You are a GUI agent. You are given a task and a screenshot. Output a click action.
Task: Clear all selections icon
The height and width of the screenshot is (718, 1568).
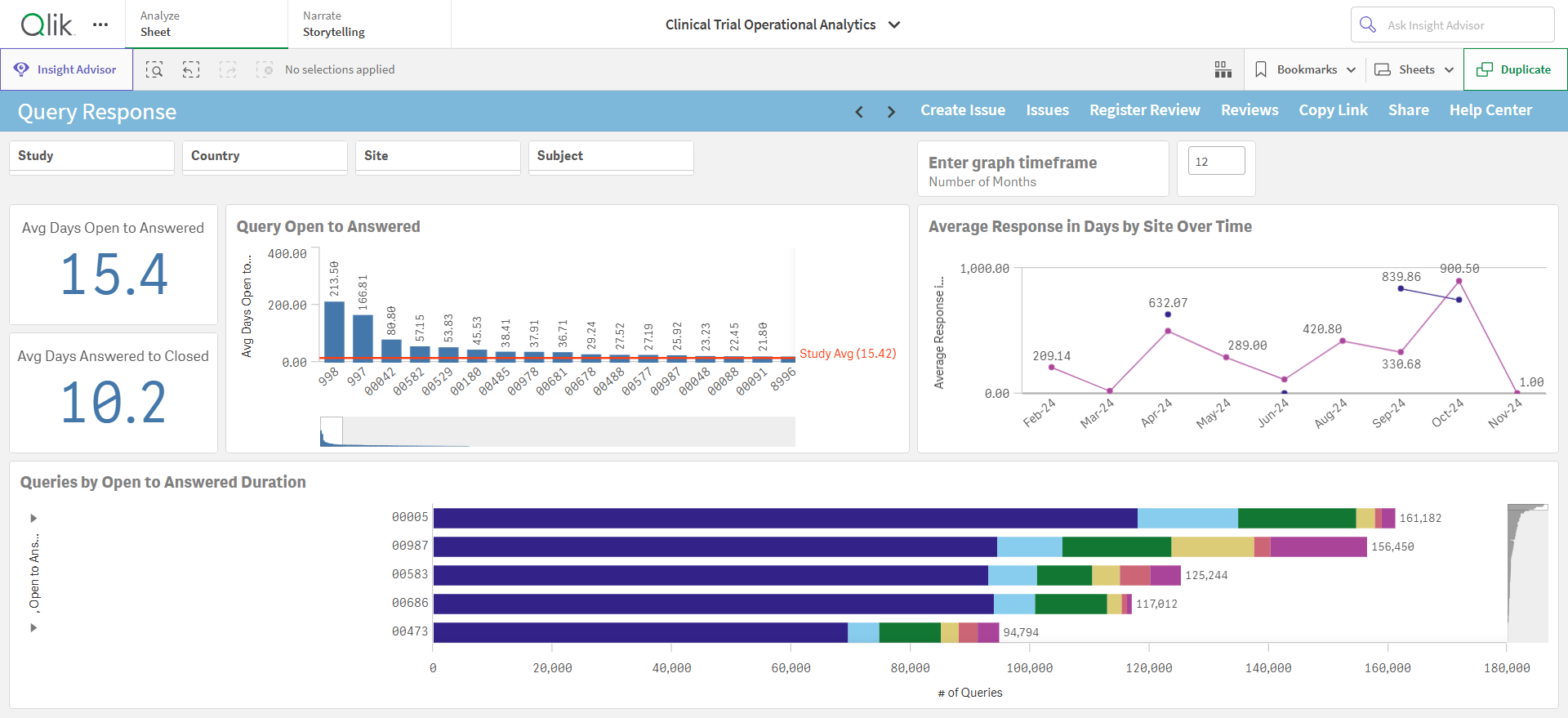pos(265,69)
